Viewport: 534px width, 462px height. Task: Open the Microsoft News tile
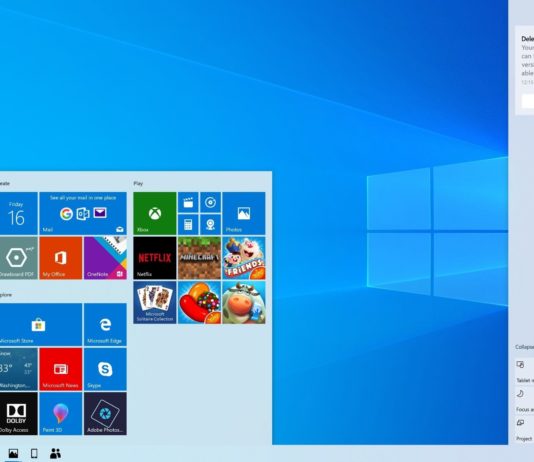[x=61, y=369]
